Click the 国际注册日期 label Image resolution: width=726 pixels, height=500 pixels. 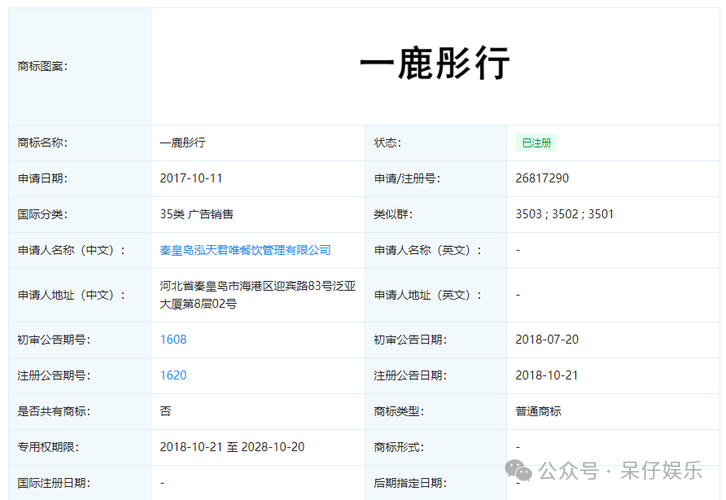[54, 483]
